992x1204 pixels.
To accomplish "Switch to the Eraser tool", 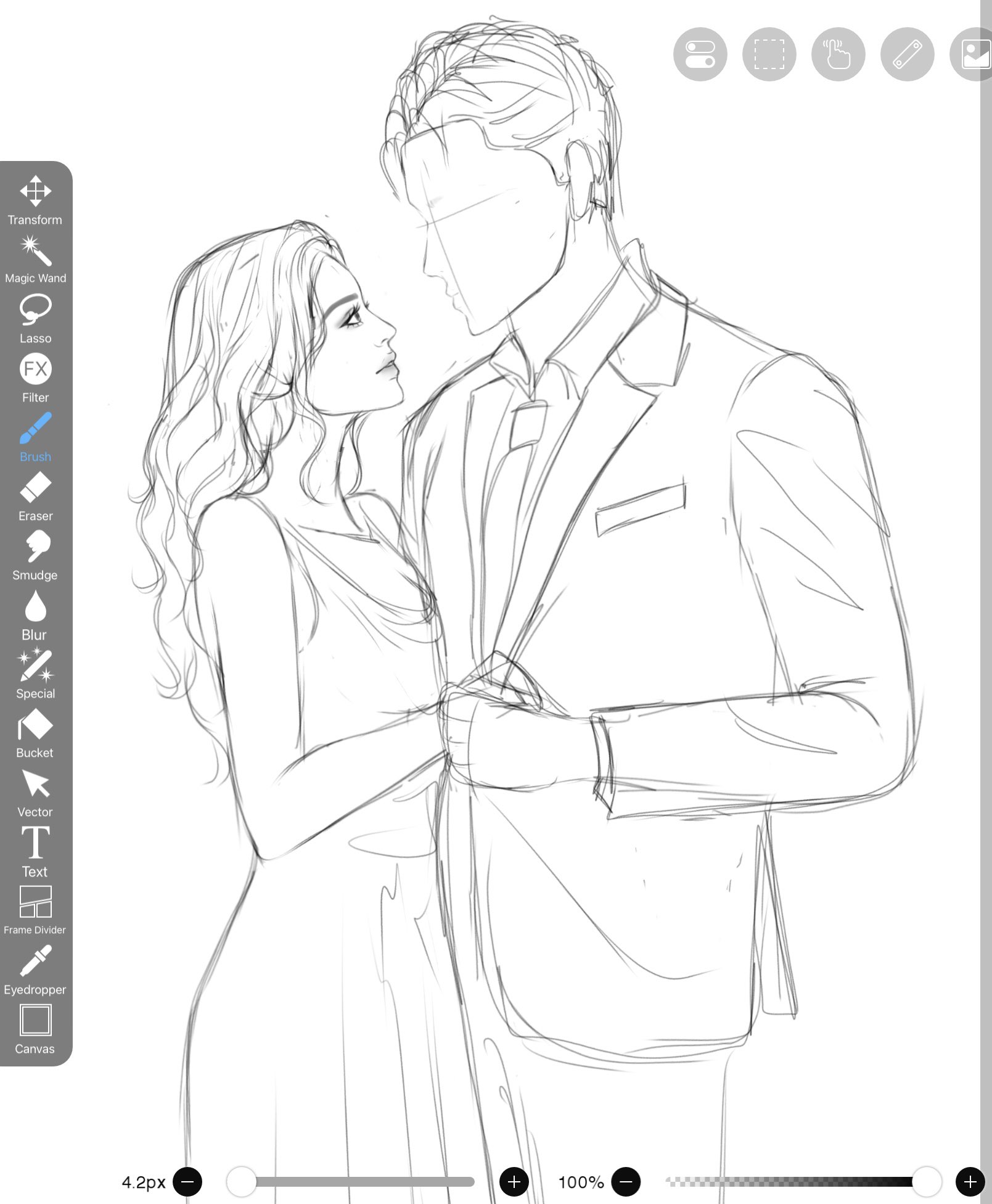I will click(35, 497).
